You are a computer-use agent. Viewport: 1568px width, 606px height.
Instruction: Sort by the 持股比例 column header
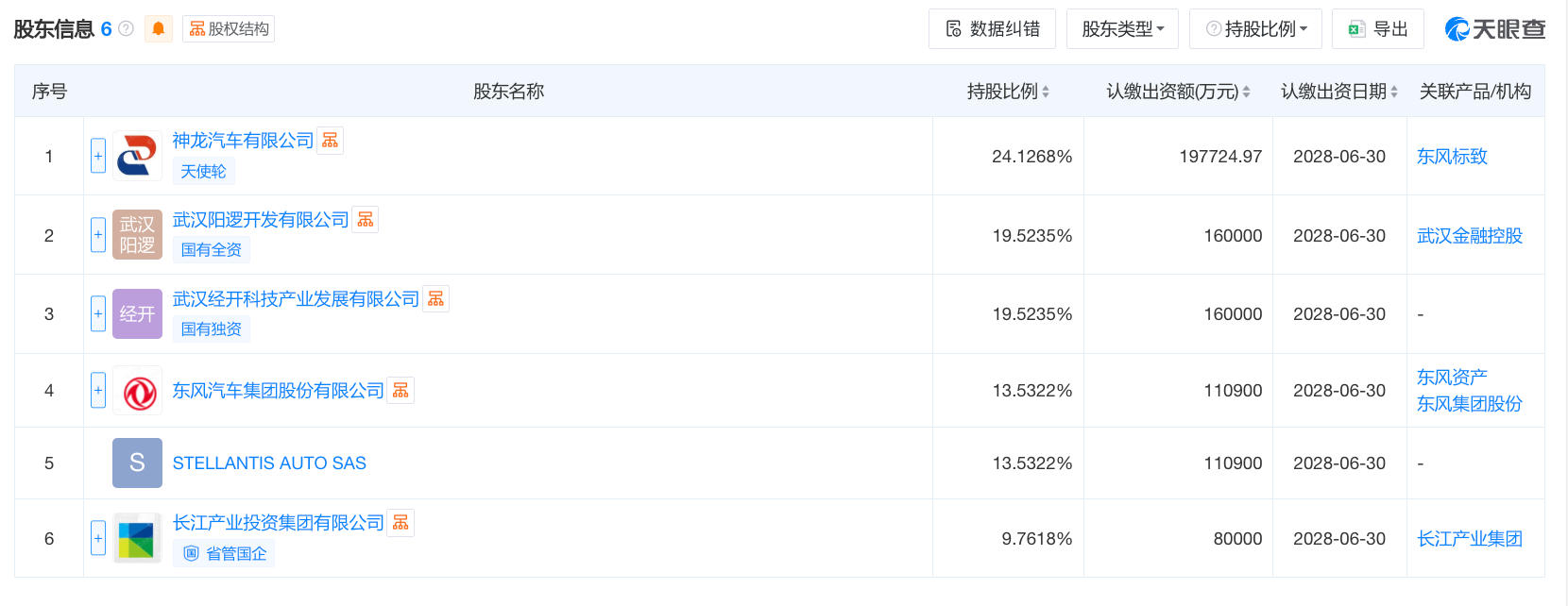coord(1008,92)
